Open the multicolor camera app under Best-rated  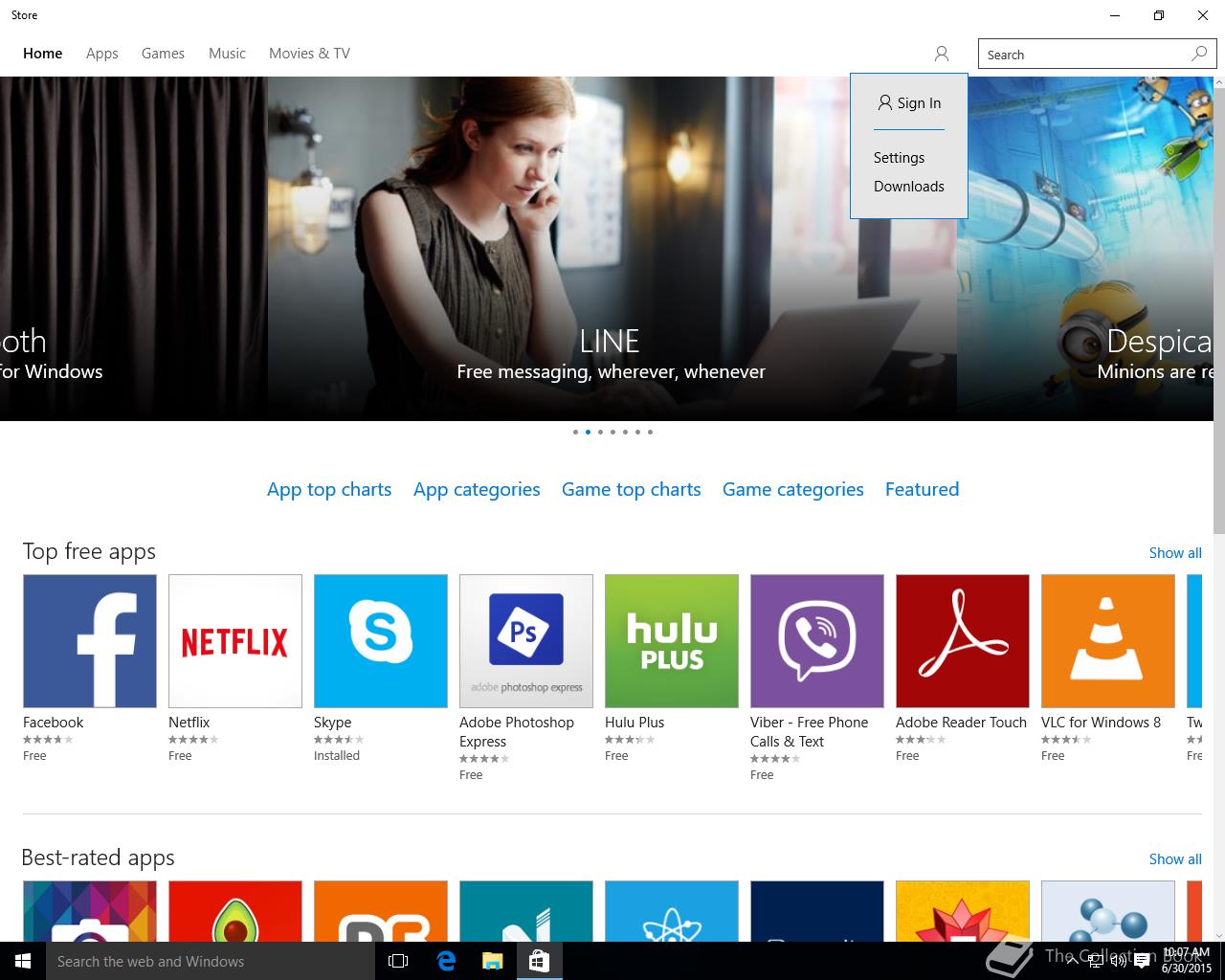[90, 911]
